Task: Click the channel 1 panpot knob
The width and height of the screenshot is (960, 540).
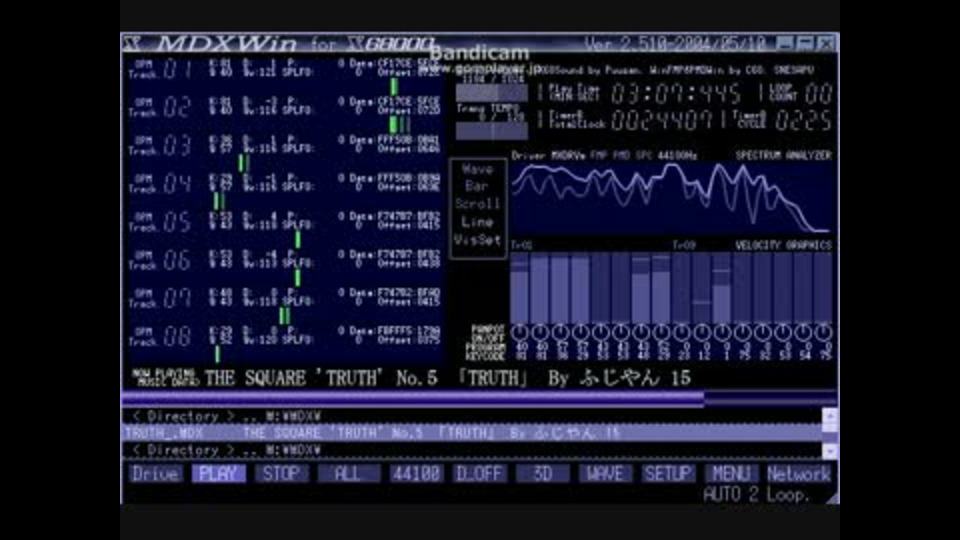Action: coord(520,332)
